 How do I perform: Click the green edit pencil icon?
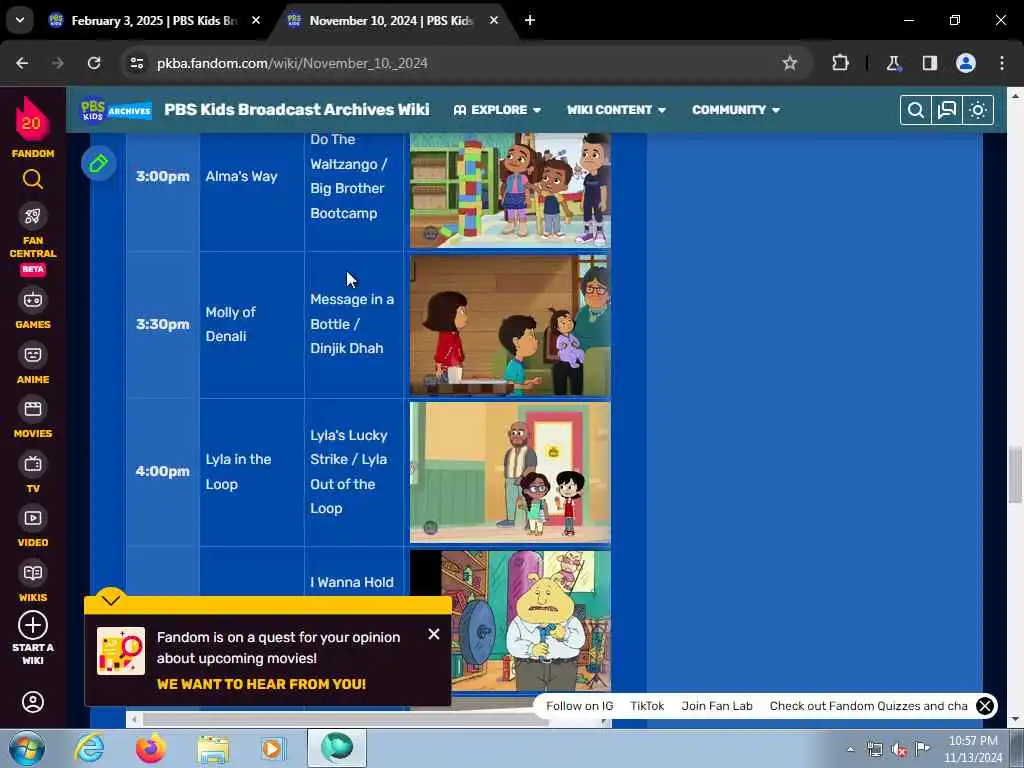99,163
